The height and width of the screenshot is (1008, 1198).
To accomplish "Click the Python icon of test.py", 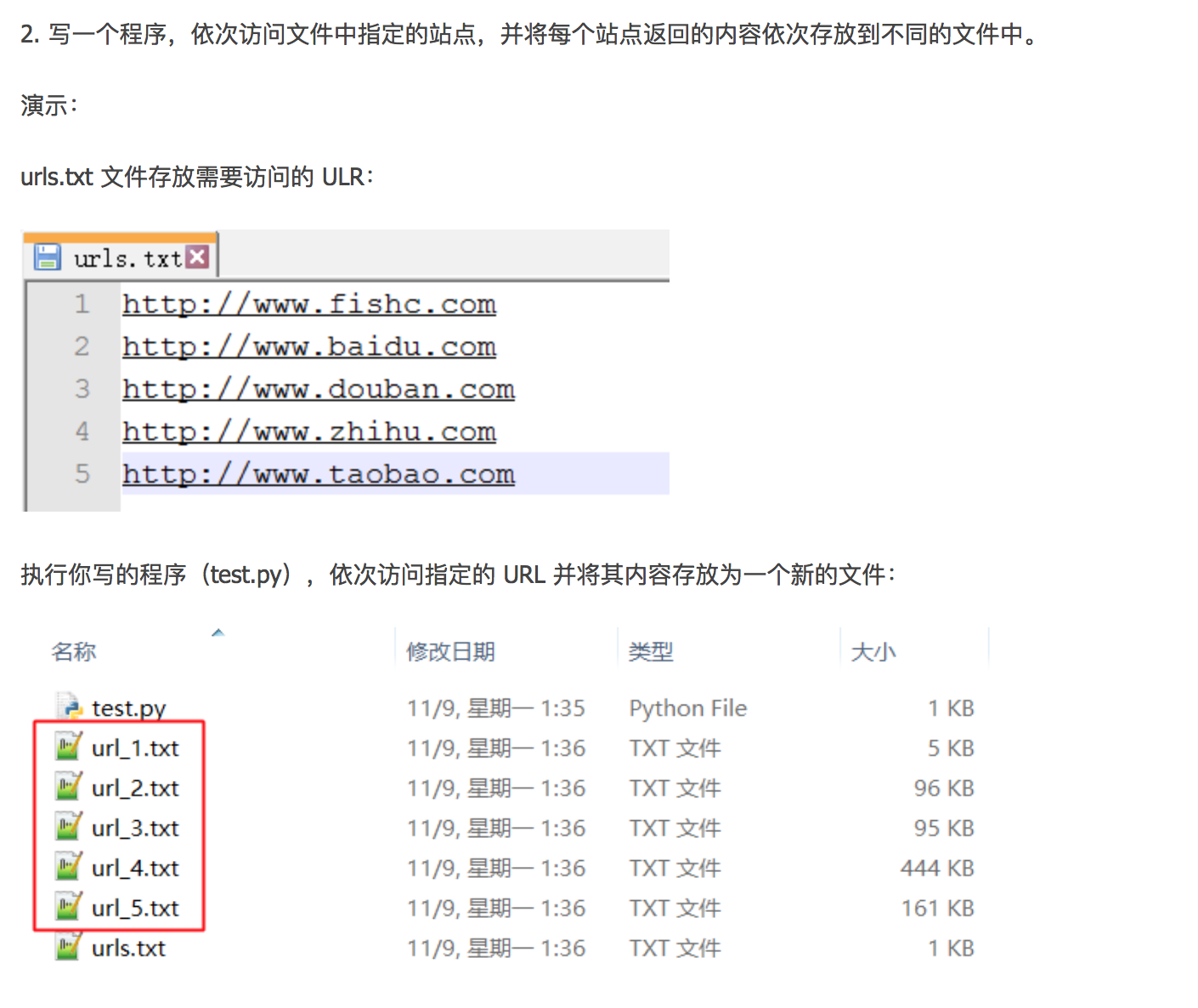I will pyautogui.click(x=69, y=707).
